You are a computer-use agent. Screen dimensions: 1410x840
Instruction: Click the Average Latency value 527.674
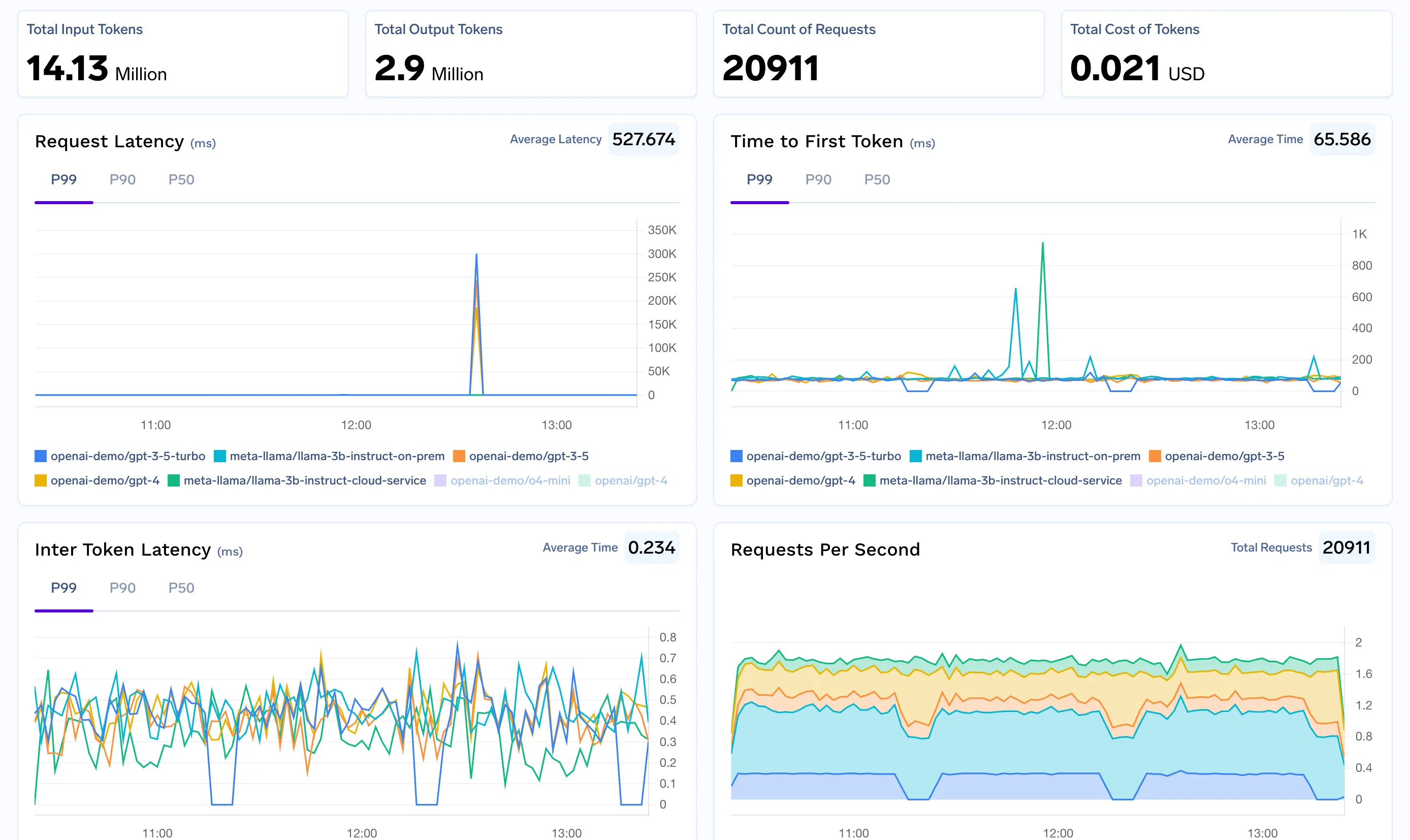click(x=644, y=139)
